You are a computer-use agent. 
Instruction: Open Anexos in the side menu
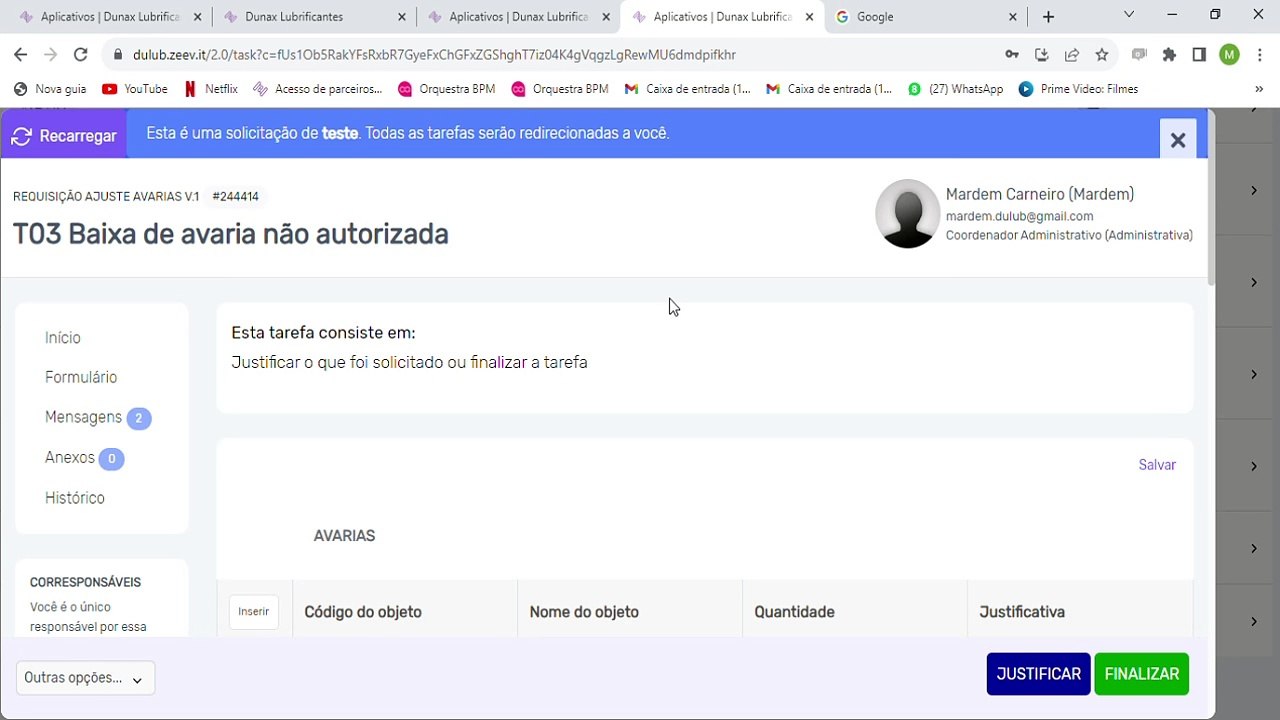84,458
